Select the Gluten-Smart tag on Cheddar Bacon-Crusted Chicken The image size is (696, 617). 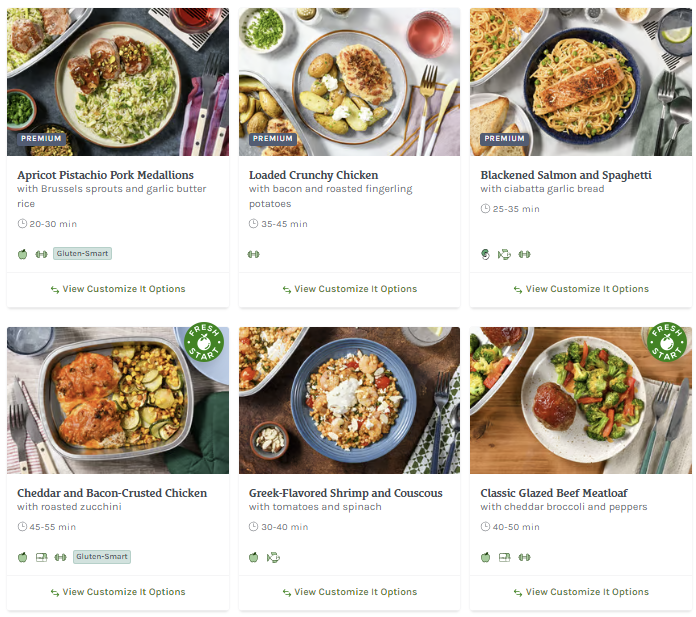(102, 557)
